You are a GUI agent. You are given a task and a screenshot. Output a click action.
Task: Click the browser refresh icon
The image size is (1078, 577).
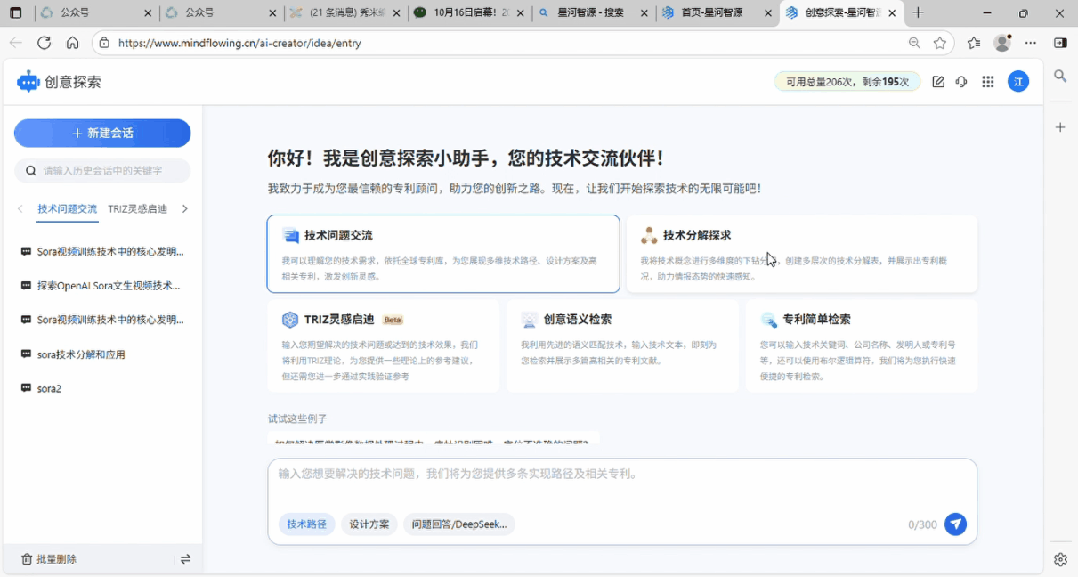tap(44, 43)
